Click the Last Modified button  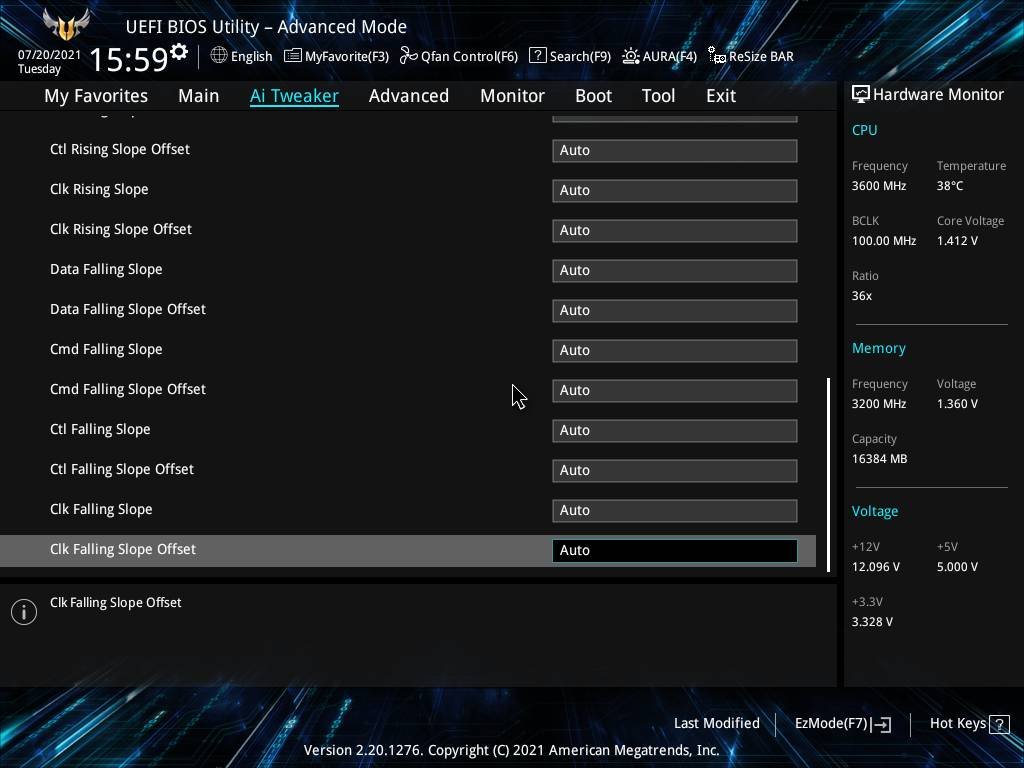(x=716, y=723)
